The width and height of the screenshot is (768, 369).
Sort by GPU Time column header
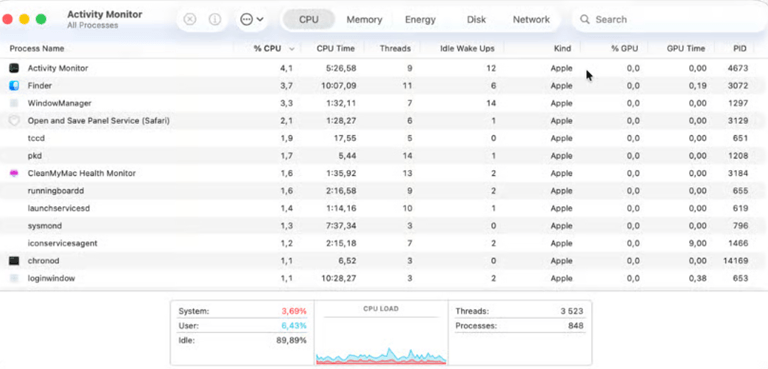tap(686, 49)
